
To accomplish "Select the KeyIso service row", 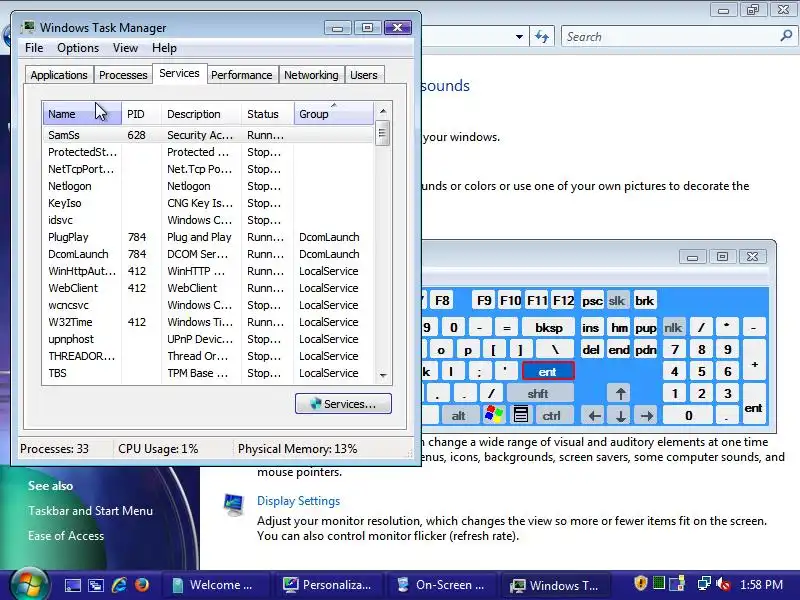I will pyautogui.click(x=208, y=203).
